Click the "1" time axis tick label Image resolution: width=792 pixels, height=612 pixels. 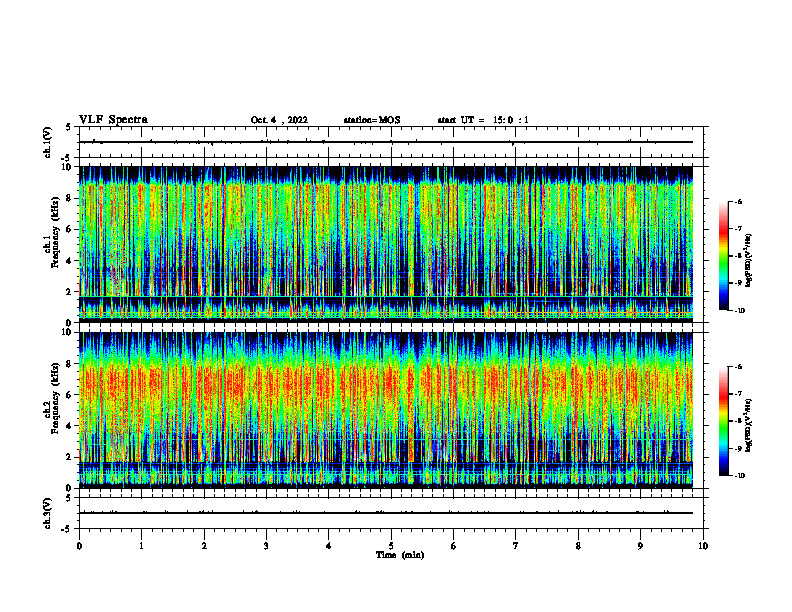(141, 546)
